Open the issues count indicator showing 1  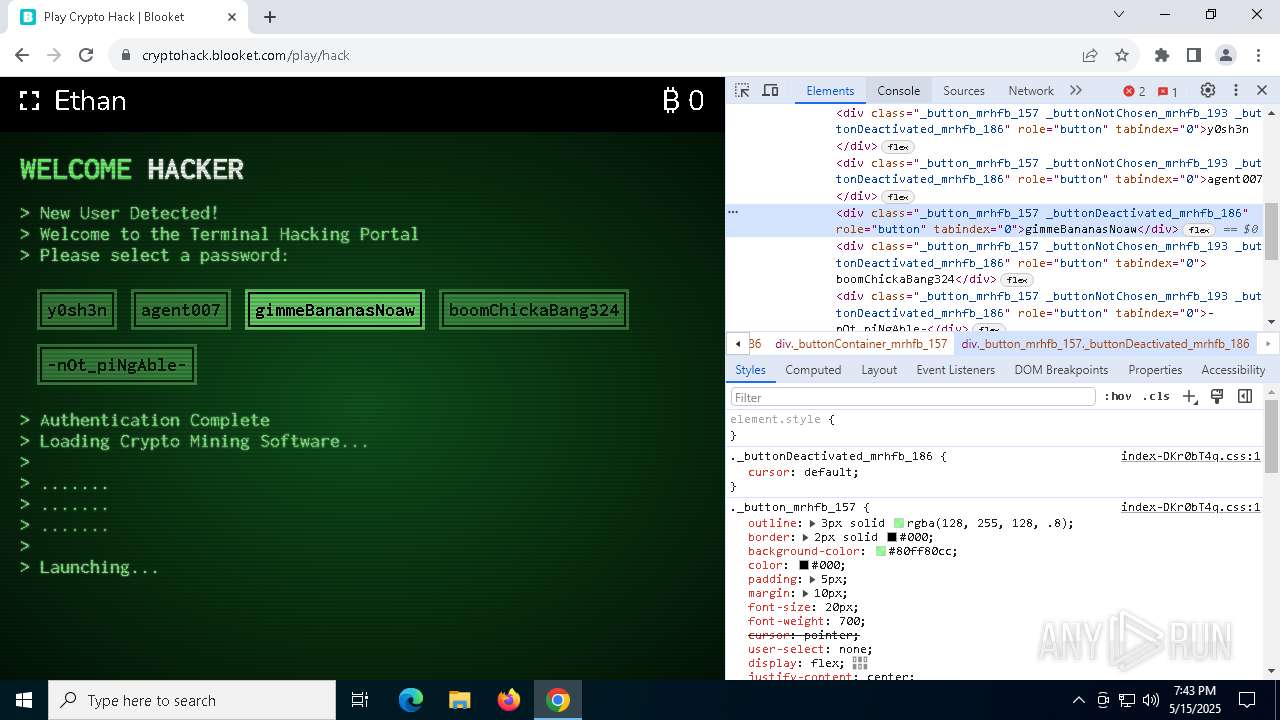1167,91
